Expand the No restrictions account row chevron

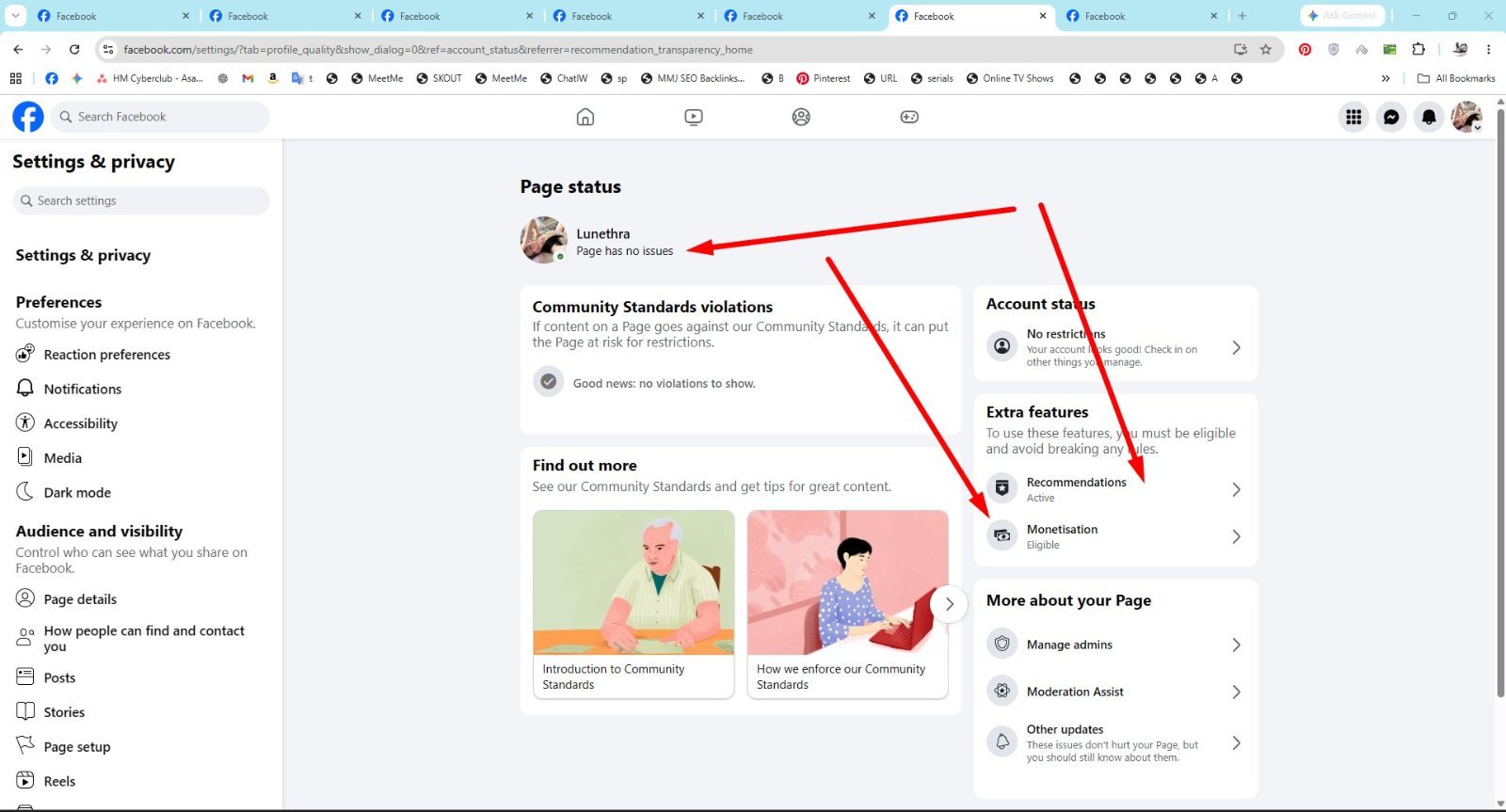pyautogui.click(x=1236, y=347)
